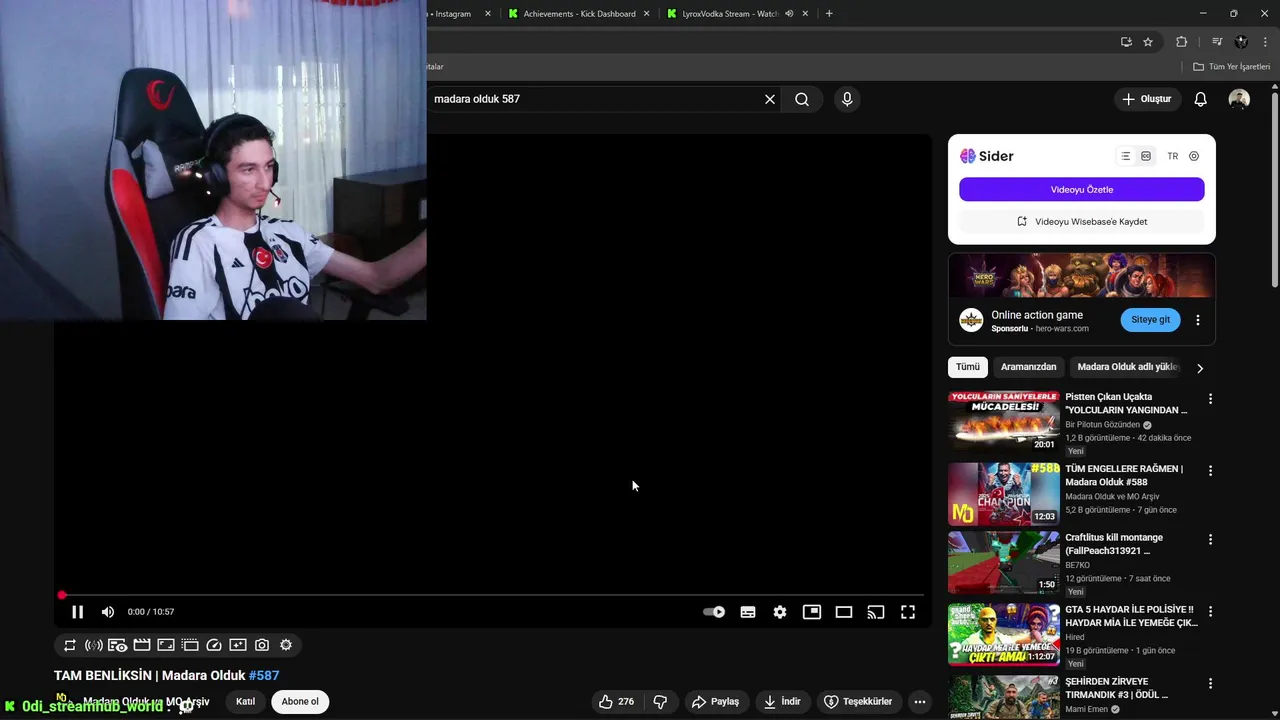The width and height of the screenshot is (1280, 720).
Task: Click the volume boost icon below player
Action: 94,645
